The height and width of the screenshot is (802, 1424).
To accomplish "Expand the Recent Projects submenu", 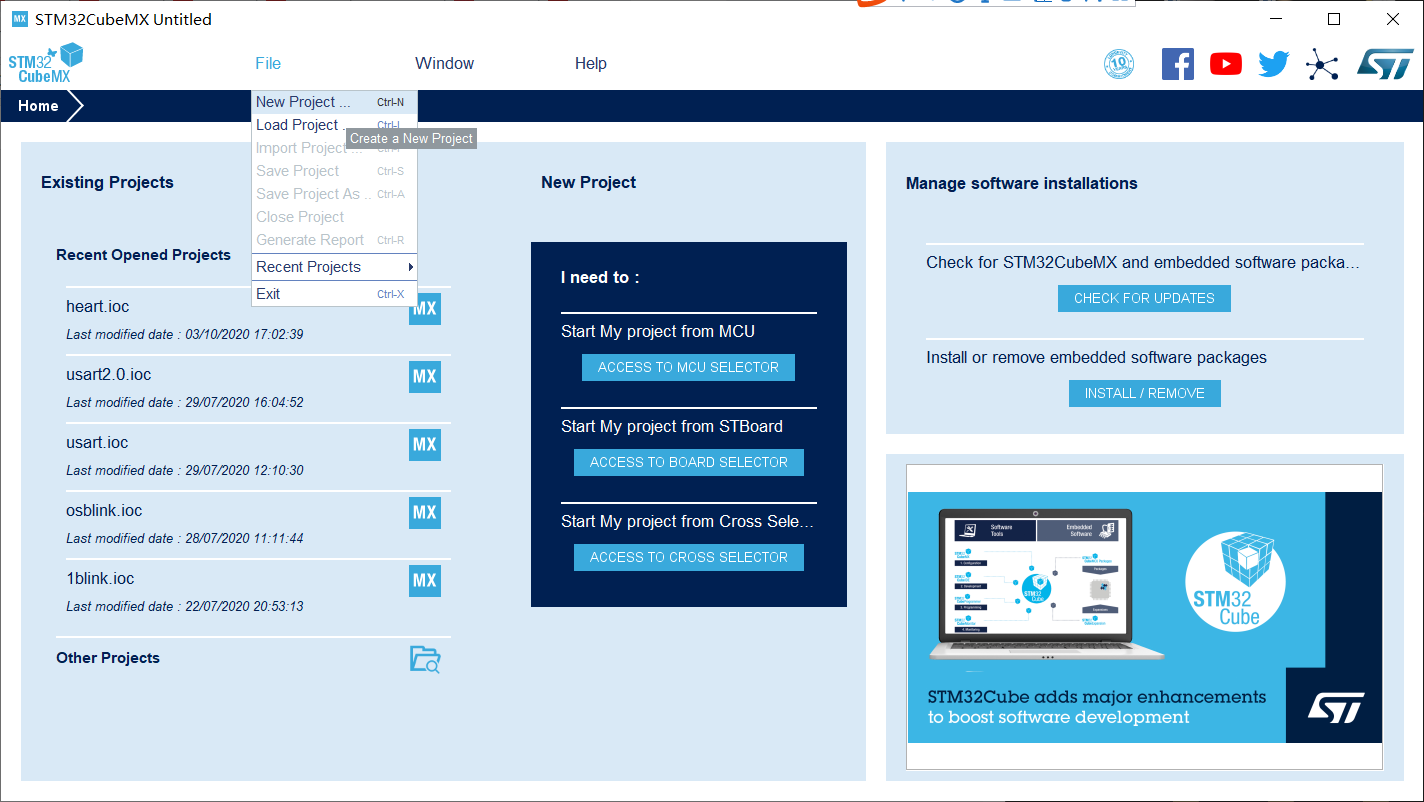I will point(334,267).
